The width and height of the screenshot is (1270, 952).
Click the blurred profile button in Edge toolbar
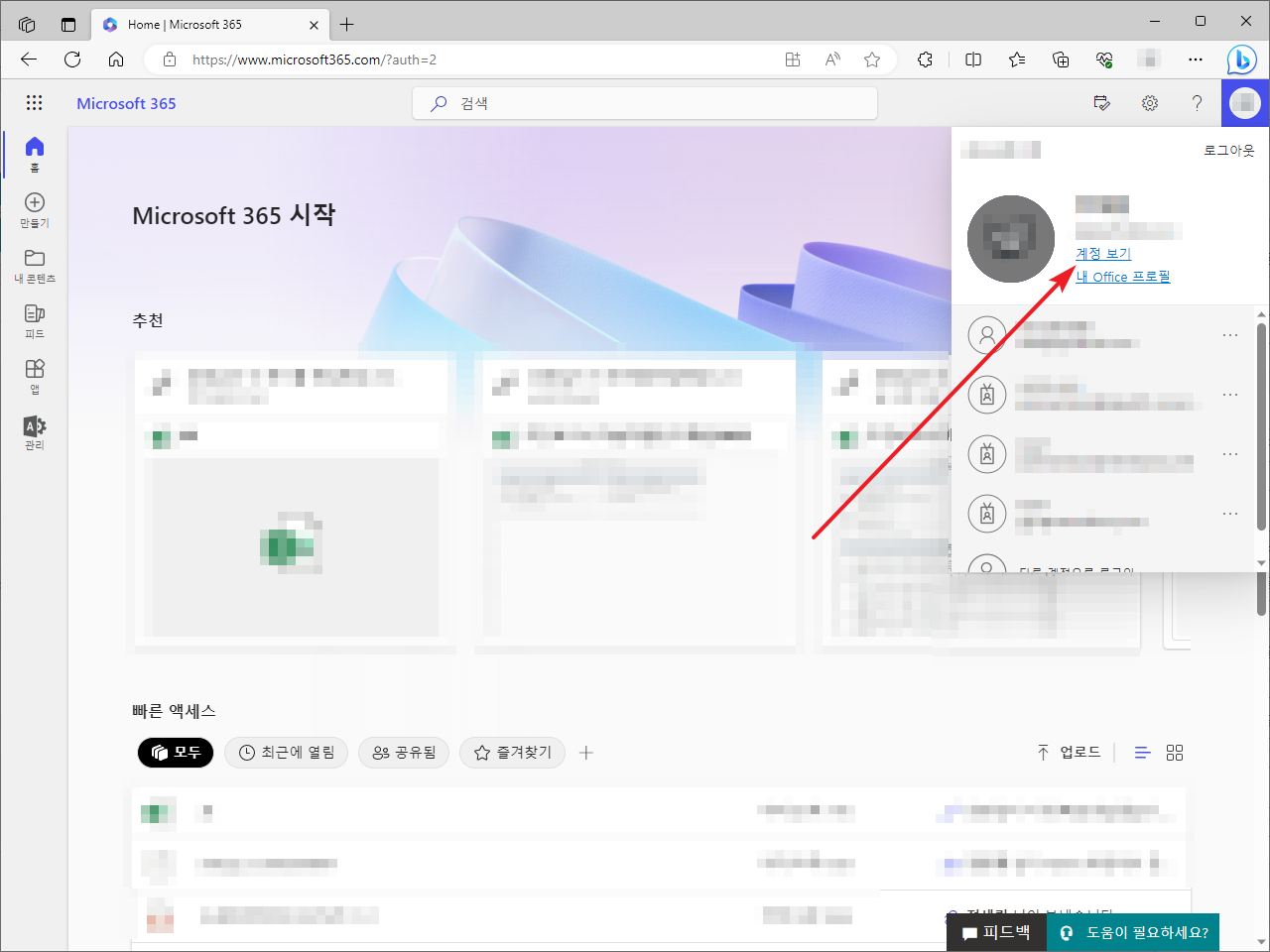point(1150,59)
